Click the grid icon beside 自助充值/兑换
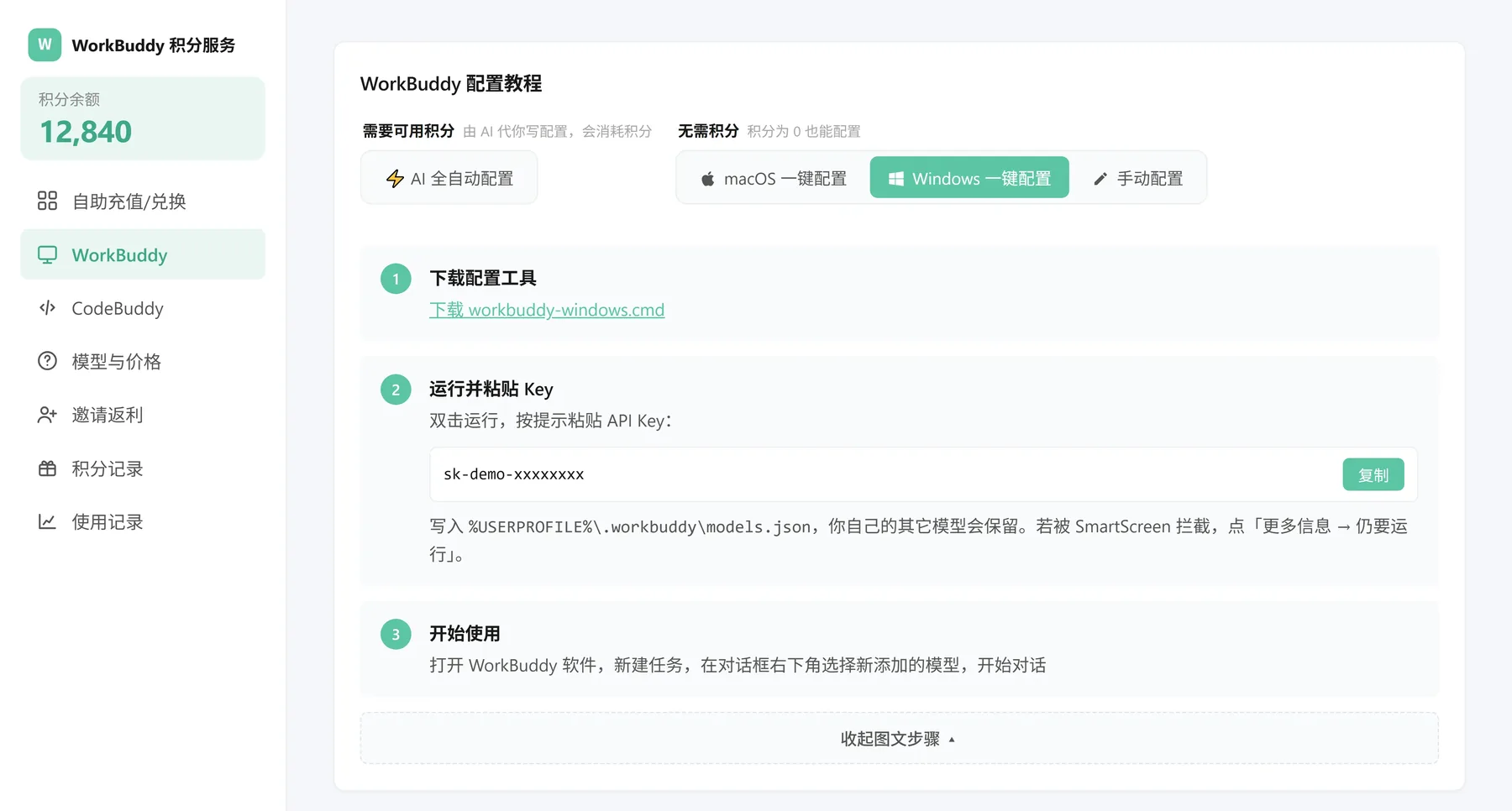1512x811 pixels. [x=47, y=201]
